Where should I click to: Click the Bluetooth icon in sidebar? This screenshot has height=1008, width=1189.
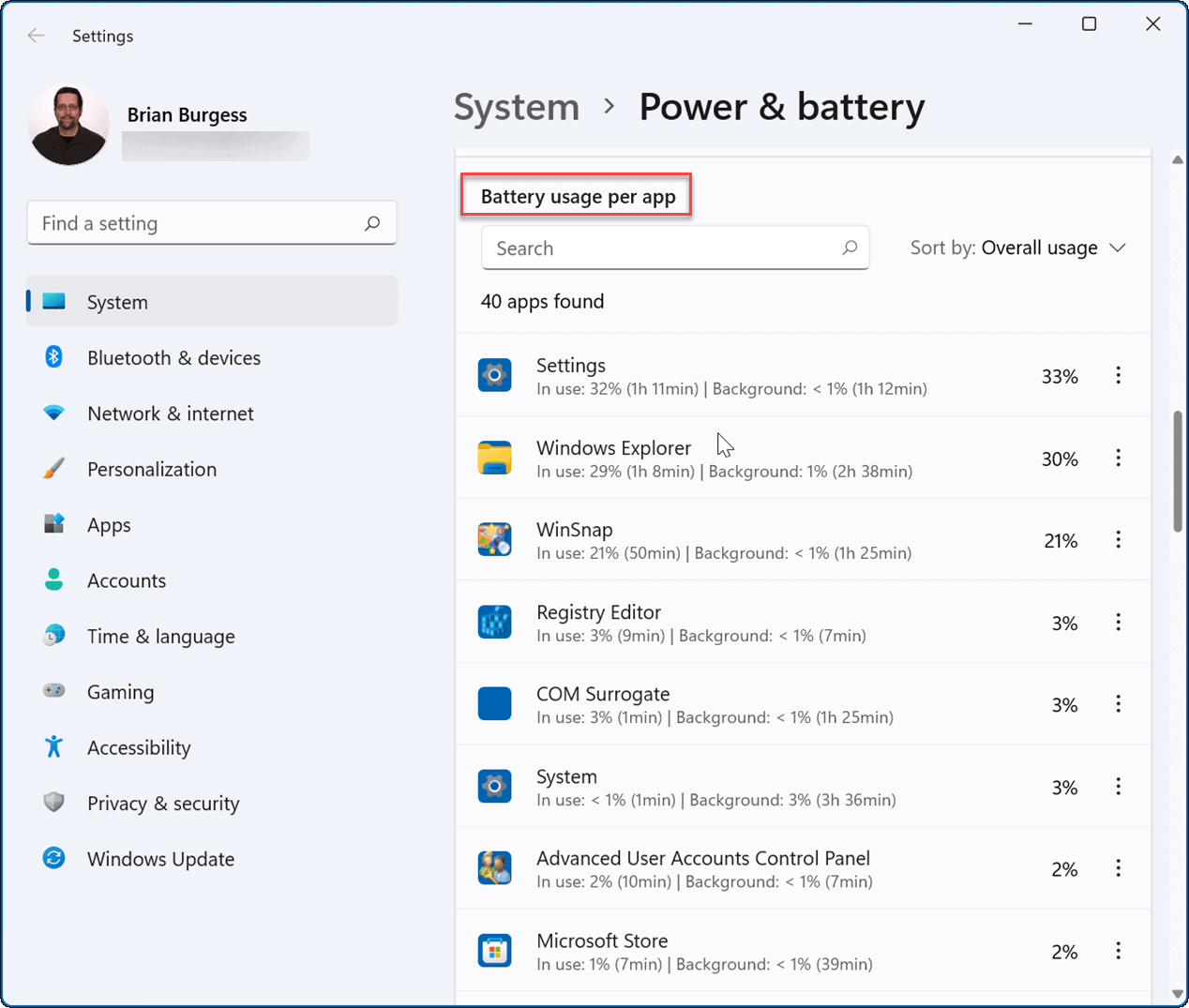pyautogui.click(x=54, y=356)
